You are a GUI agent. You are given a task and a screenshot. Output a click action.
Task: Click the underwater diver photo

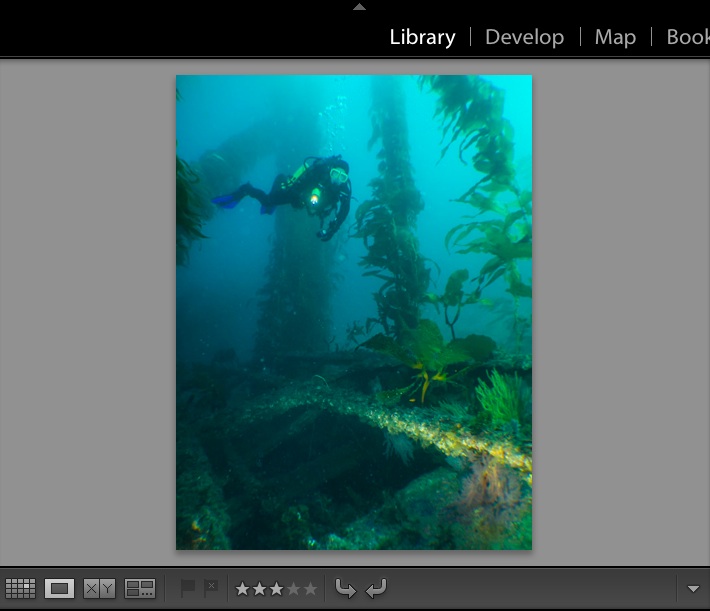tap(354, 312)
